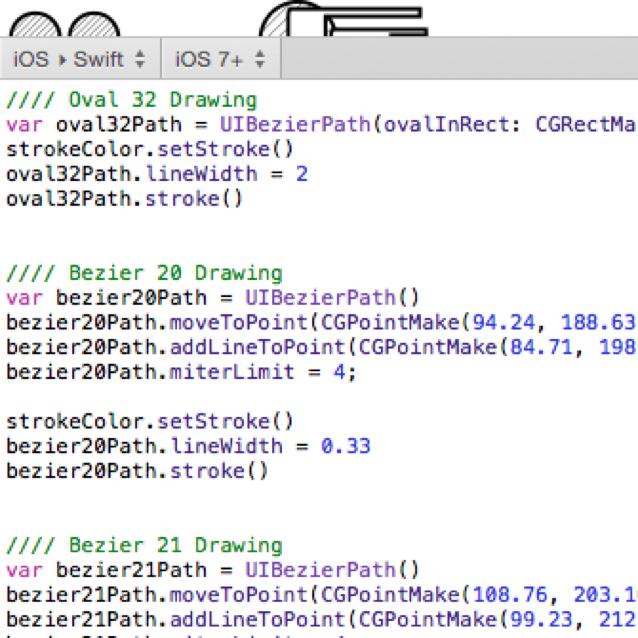Screen dimensions: 638x638
Task: Click 'bezier20Path.miterLimit = 4;' line
Action: (x=181, y=372)
